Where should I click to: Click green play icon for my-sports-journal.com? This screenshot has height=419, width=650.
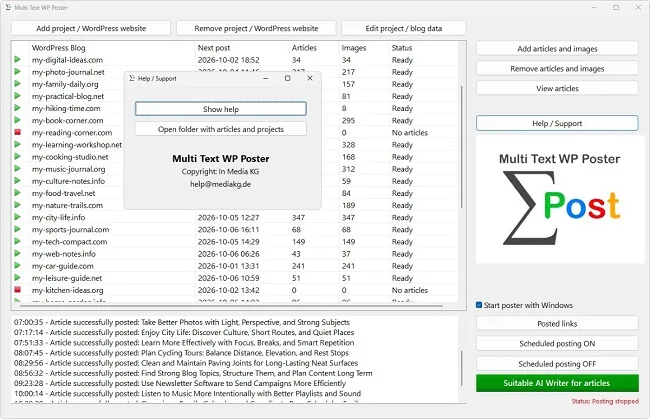[17, 229]
